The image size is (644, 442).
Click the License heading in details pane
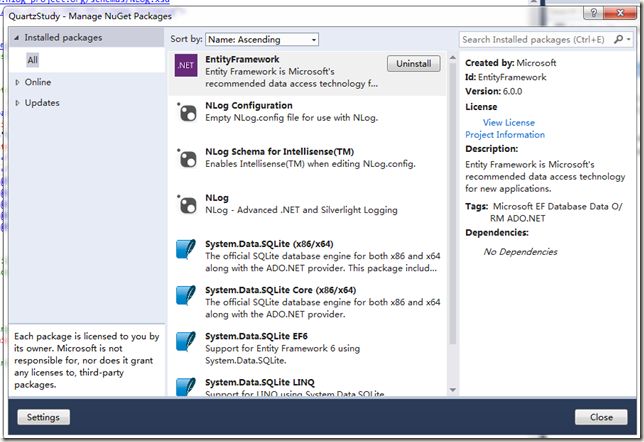coord(481,107)
